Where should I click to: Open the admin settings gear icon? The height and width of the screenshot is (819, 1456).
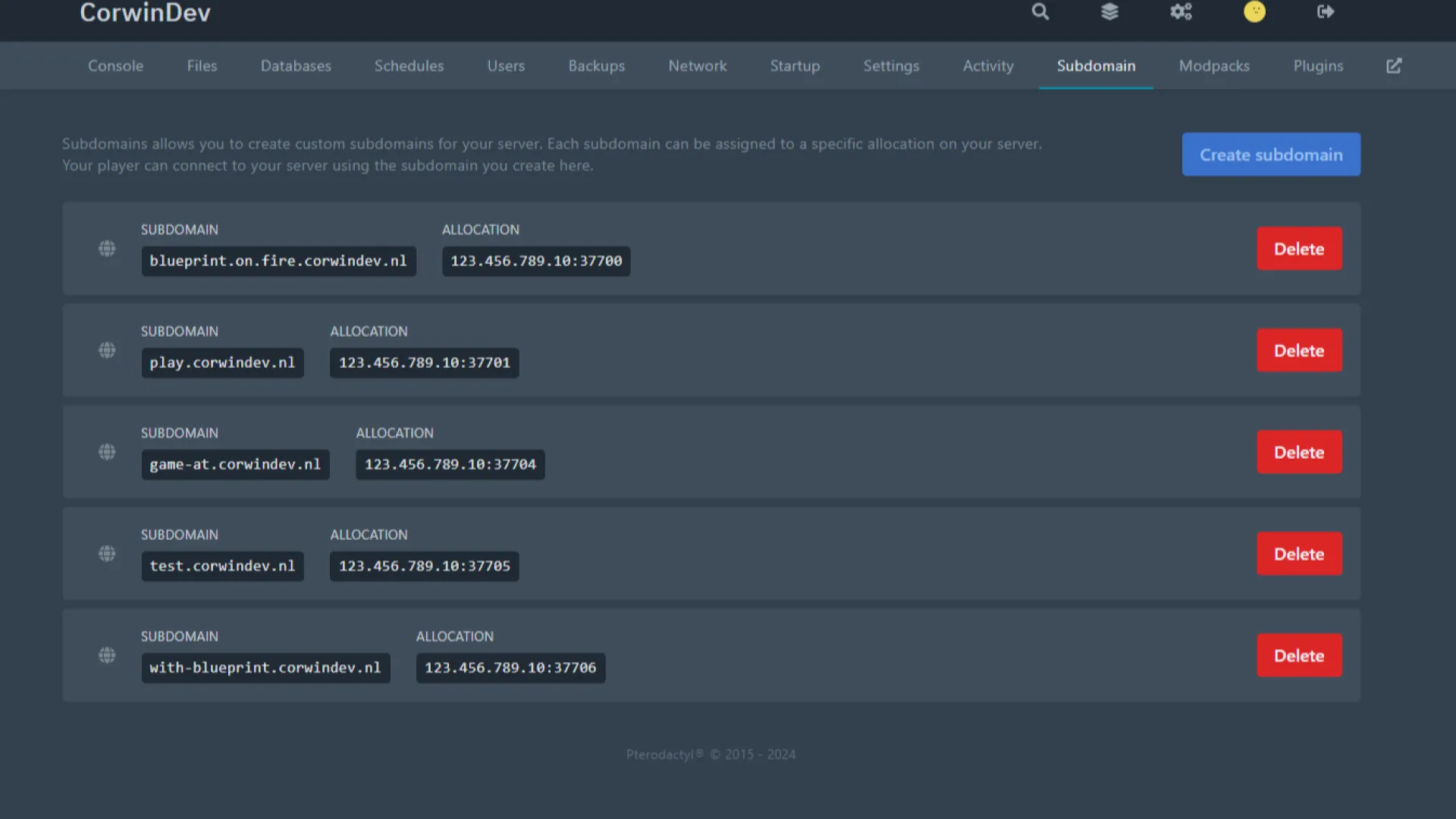point(1181,11)
